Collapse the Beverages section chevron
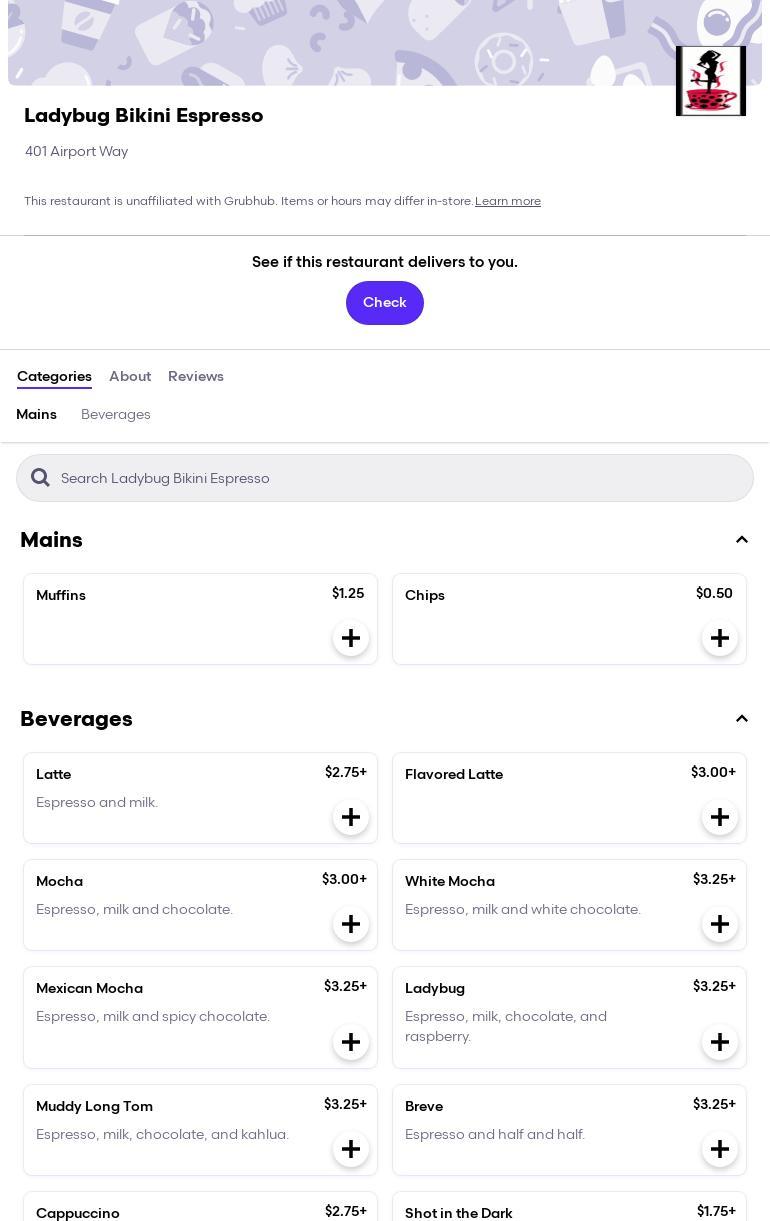The height and width of the screenshot is (1221, 770). pos(742,719)
